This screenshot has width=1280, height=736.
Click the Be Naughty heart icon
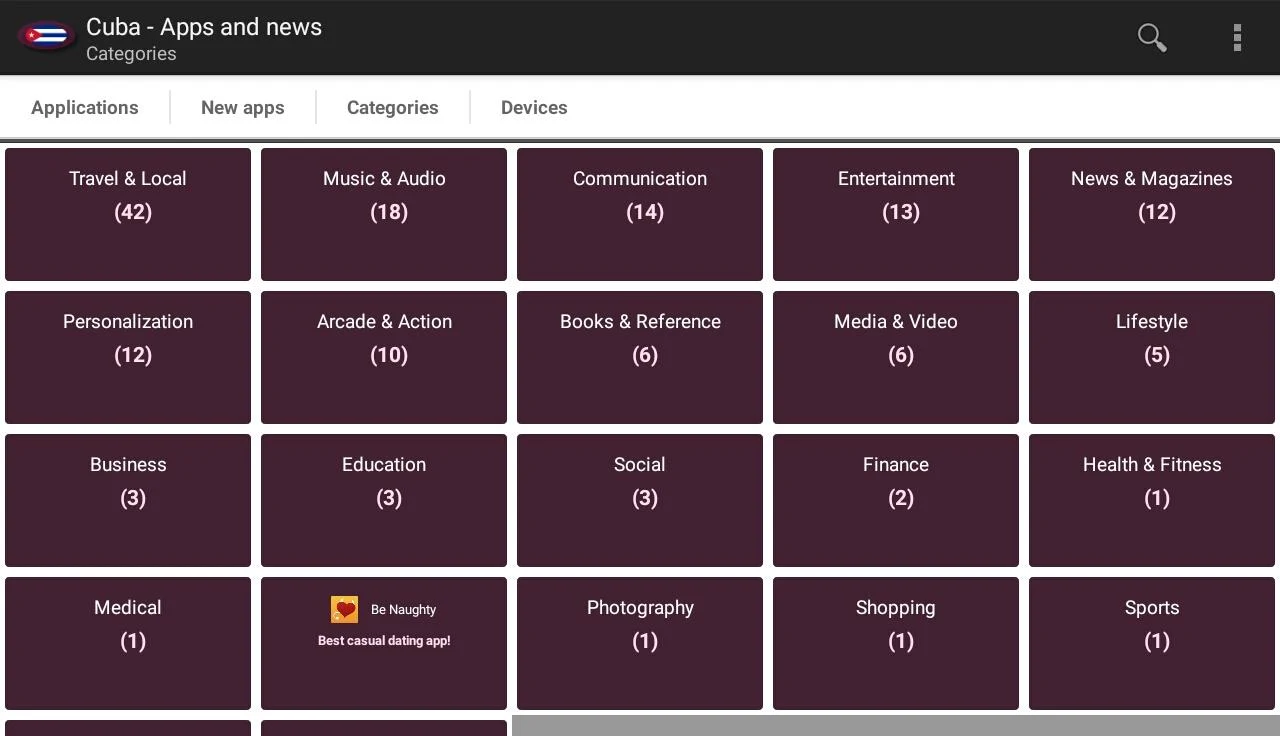point(344,608)
